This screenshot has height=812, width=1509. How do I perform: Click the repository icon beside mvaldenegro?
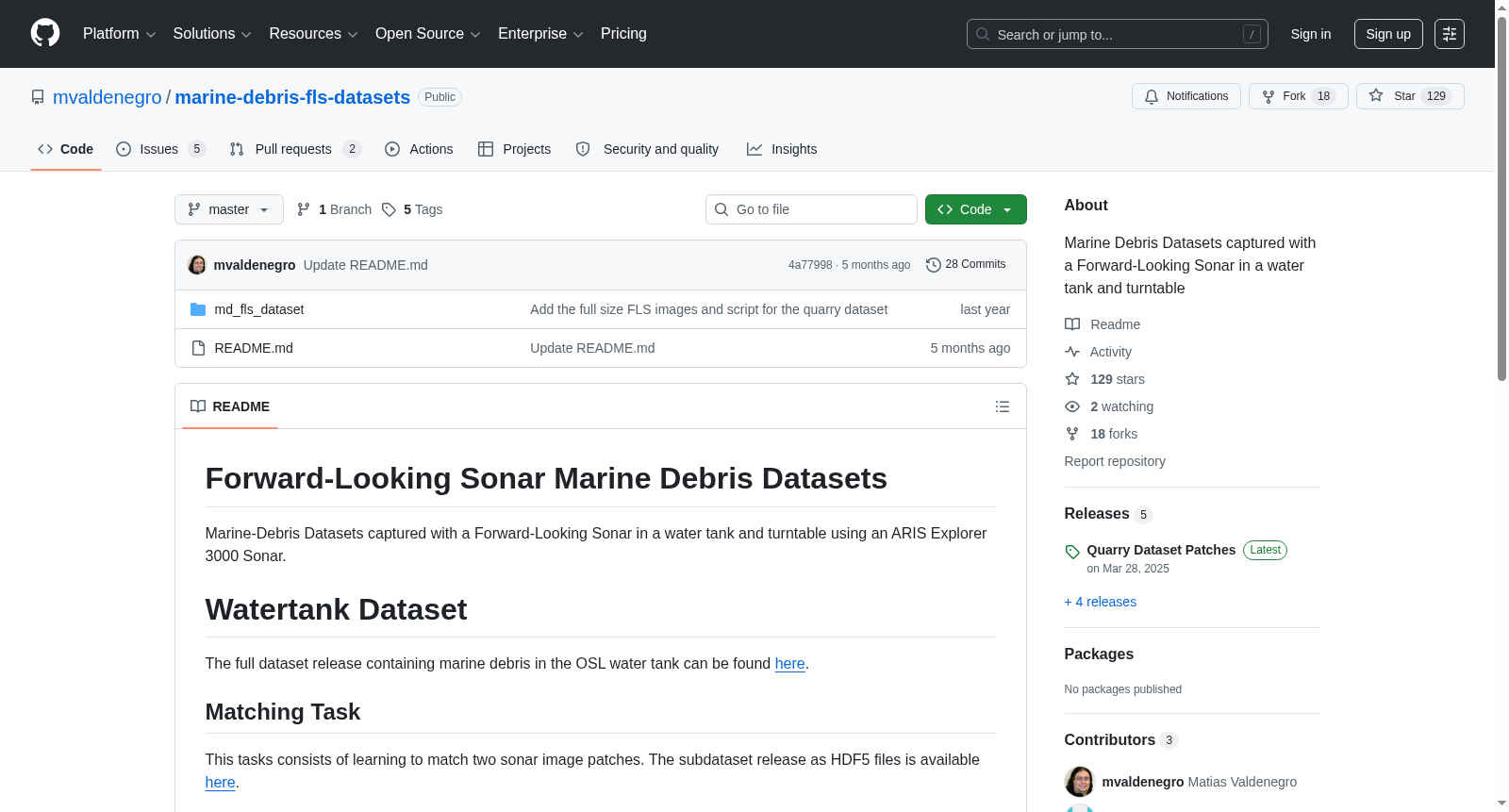click(x=38, y=97)
